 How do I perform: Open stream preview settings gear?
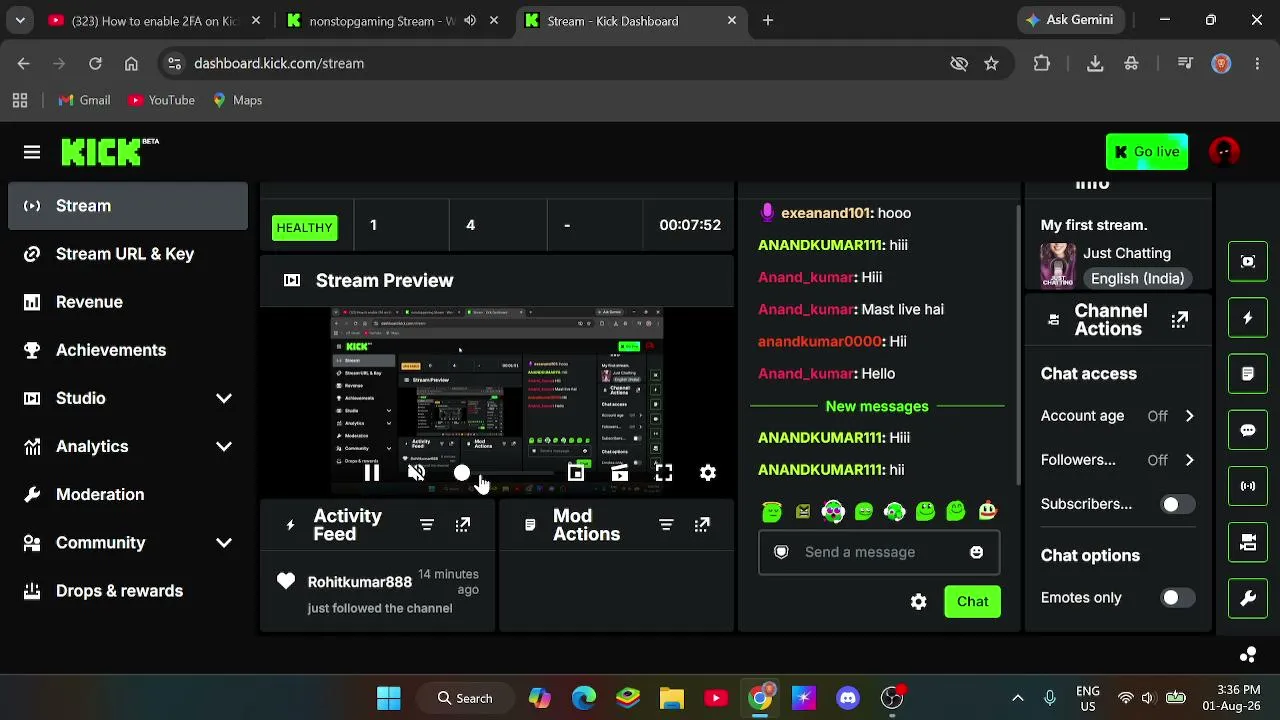(708, 473)
